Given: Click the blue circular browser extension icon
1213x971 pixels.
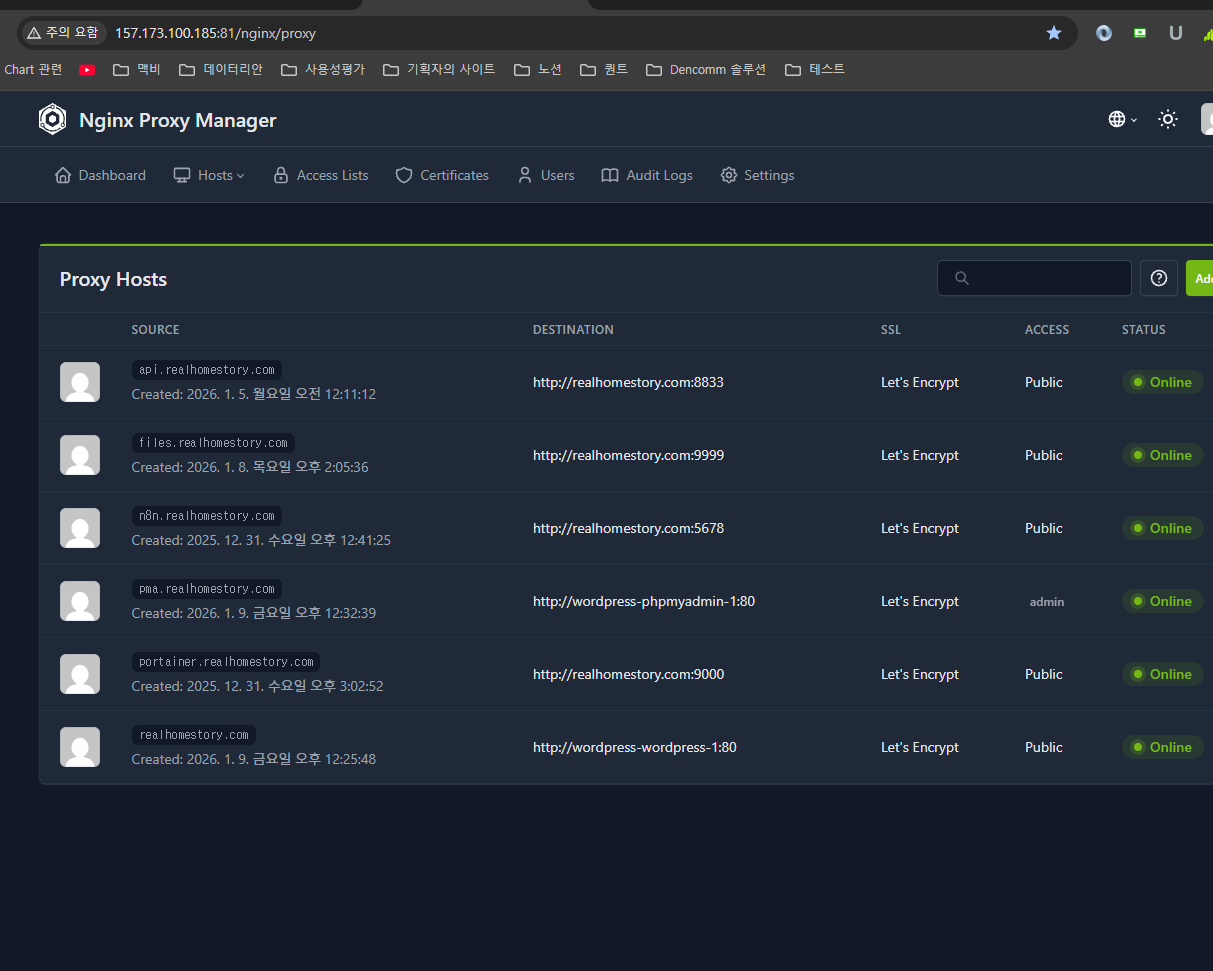Looking at the screenshot, I should point(1104,33).
